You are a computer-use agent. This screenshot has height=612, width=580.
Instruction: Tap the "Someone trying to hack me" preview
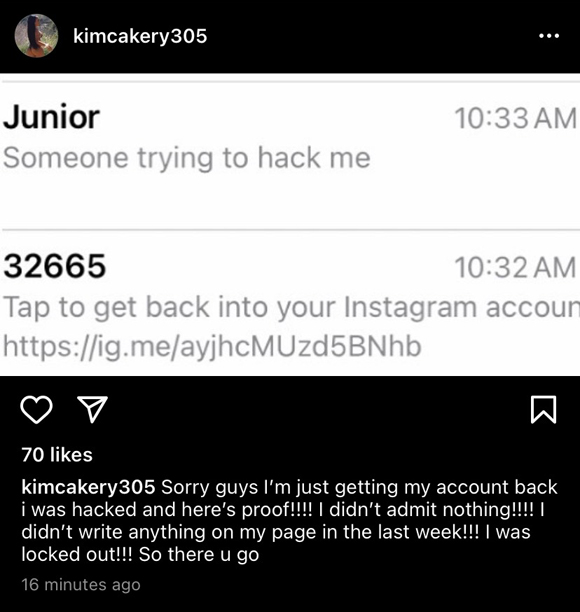(x=187, y=158)
